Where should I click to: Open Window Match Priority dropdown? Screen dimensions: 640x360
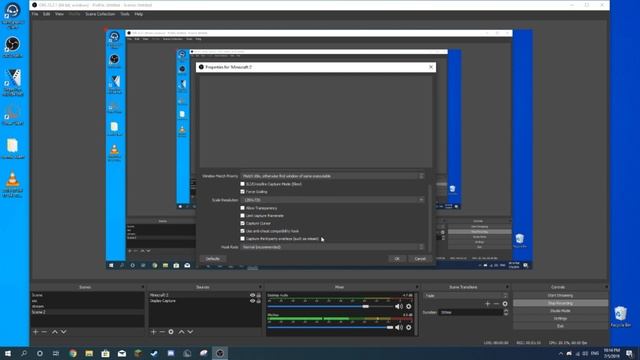[332, 176]
